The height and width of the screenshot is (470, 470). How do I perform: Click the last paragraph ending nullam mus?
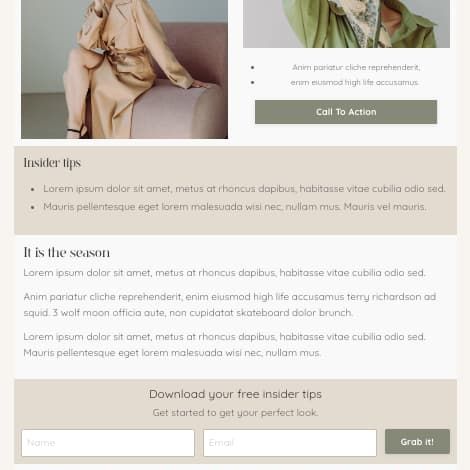[224, 345]
